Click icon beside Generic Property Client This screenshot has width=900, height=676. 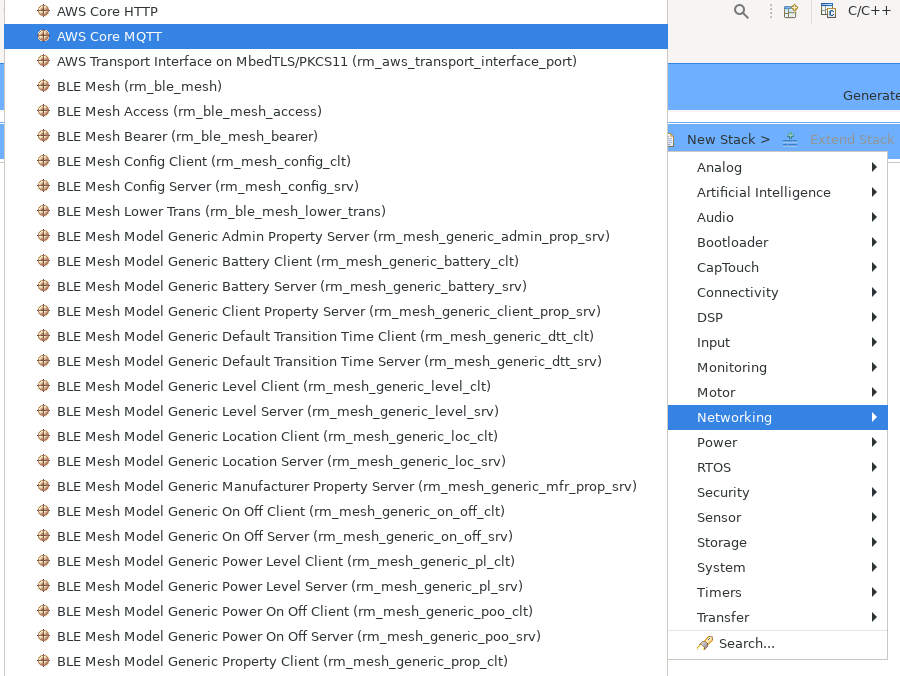pyautogui.click(x=43, y=661)
